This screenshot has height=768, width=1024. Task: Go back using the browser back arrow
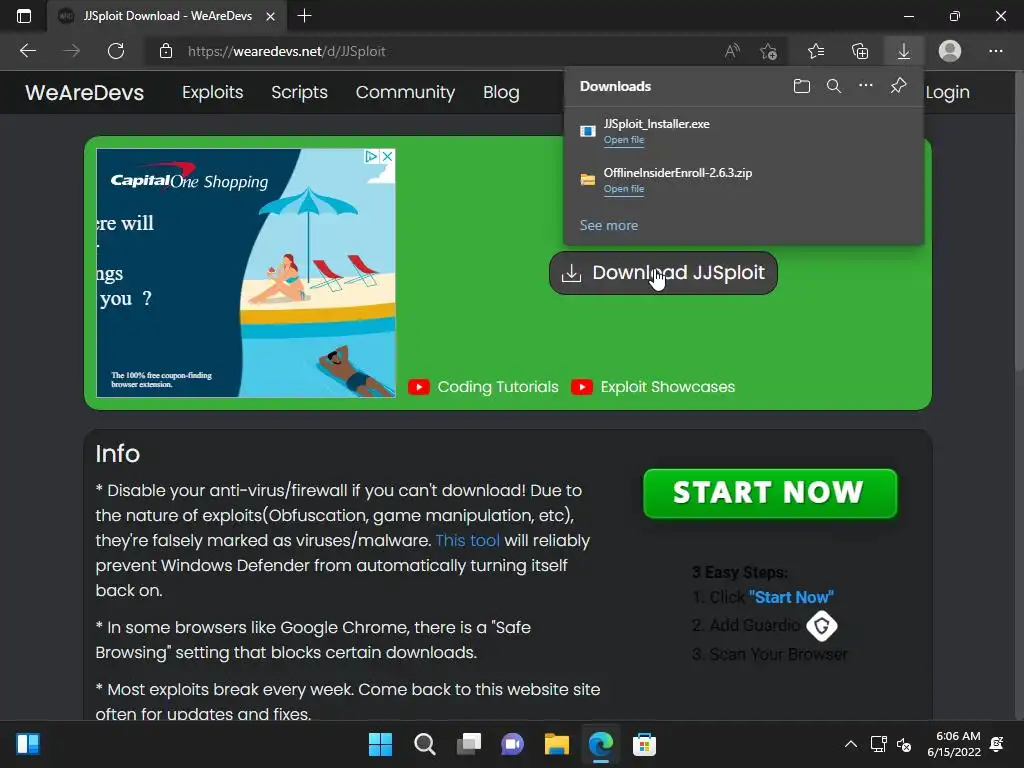point(28,51)
